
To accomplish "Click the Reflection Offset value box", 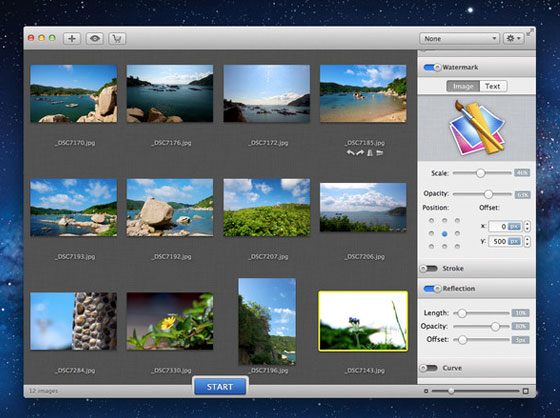I will [520, 340].
